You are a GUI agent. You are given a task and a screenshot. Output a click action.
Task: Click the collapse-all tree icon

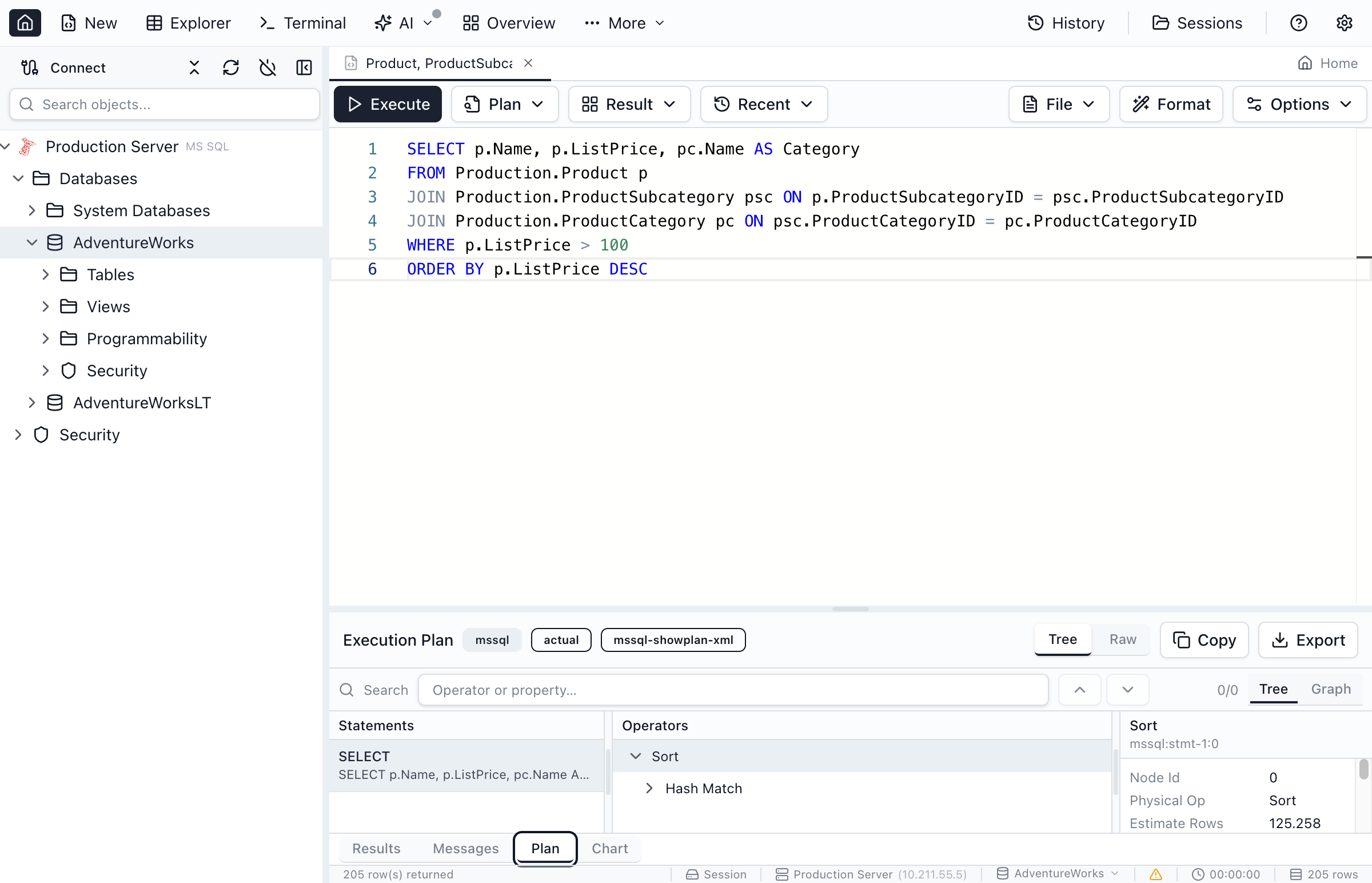click(x=194, y=67)
